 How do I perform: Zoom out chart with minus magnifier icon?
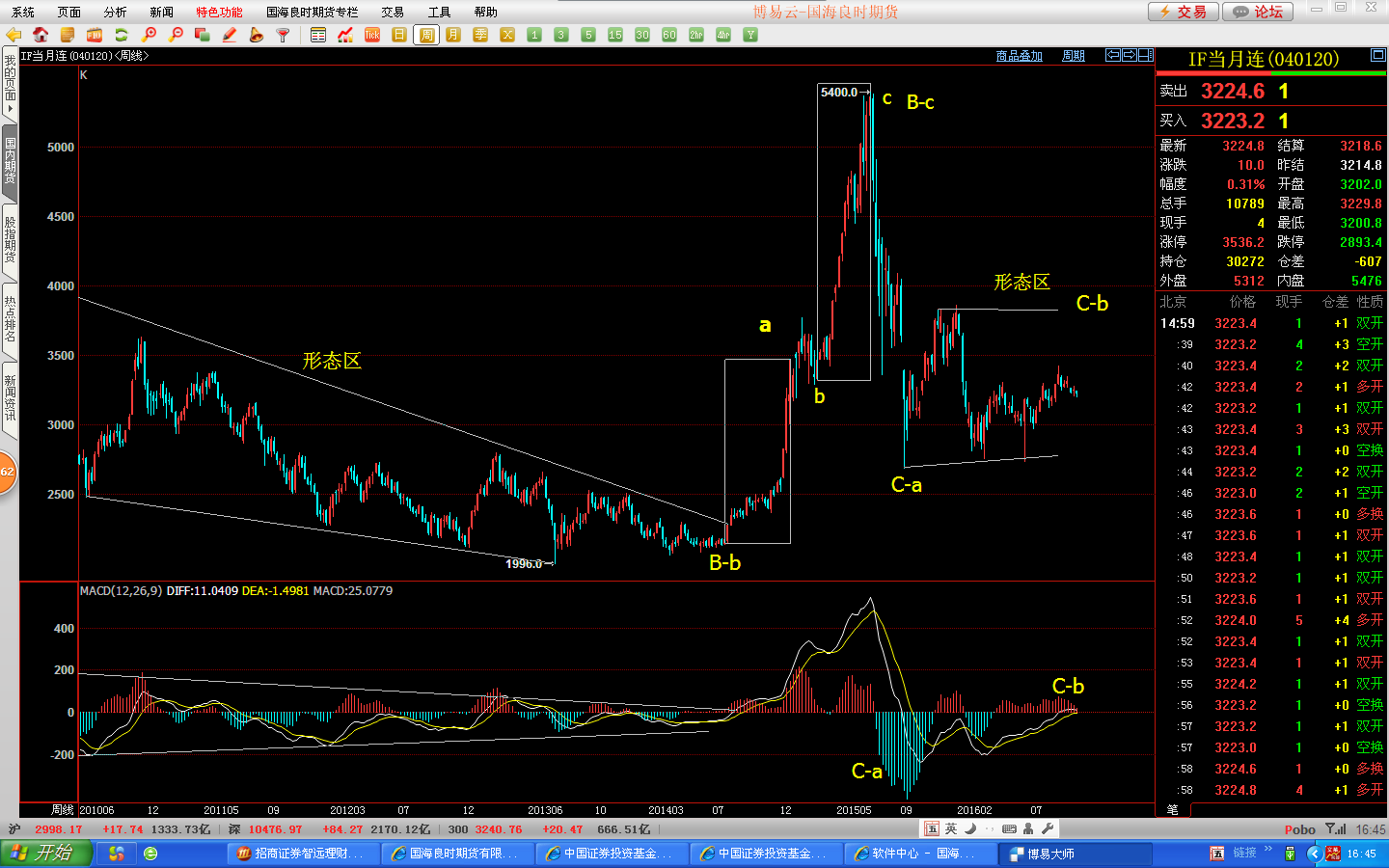click(176, 35)
